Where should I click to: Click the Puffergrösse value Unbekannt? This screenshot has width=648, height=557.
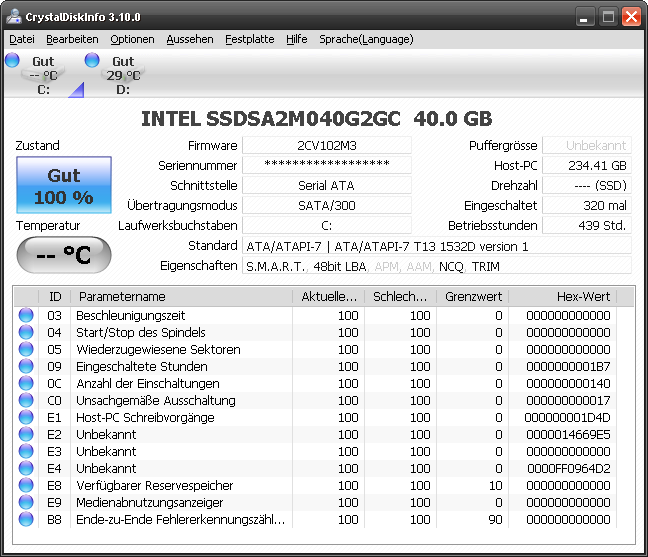(587, 145)
